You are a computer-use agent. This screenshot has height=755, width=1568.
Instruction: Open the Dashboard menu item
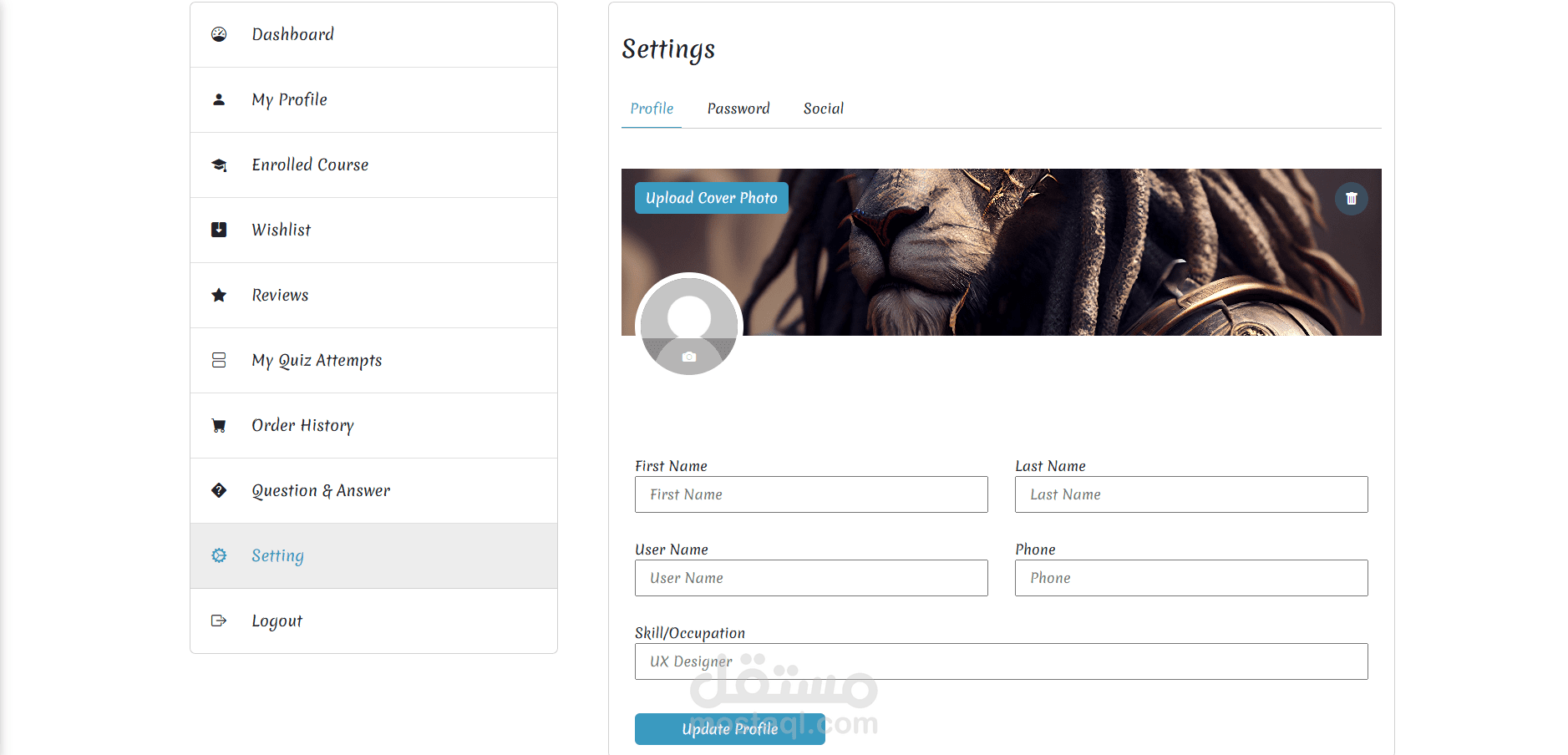pos(373,34)
